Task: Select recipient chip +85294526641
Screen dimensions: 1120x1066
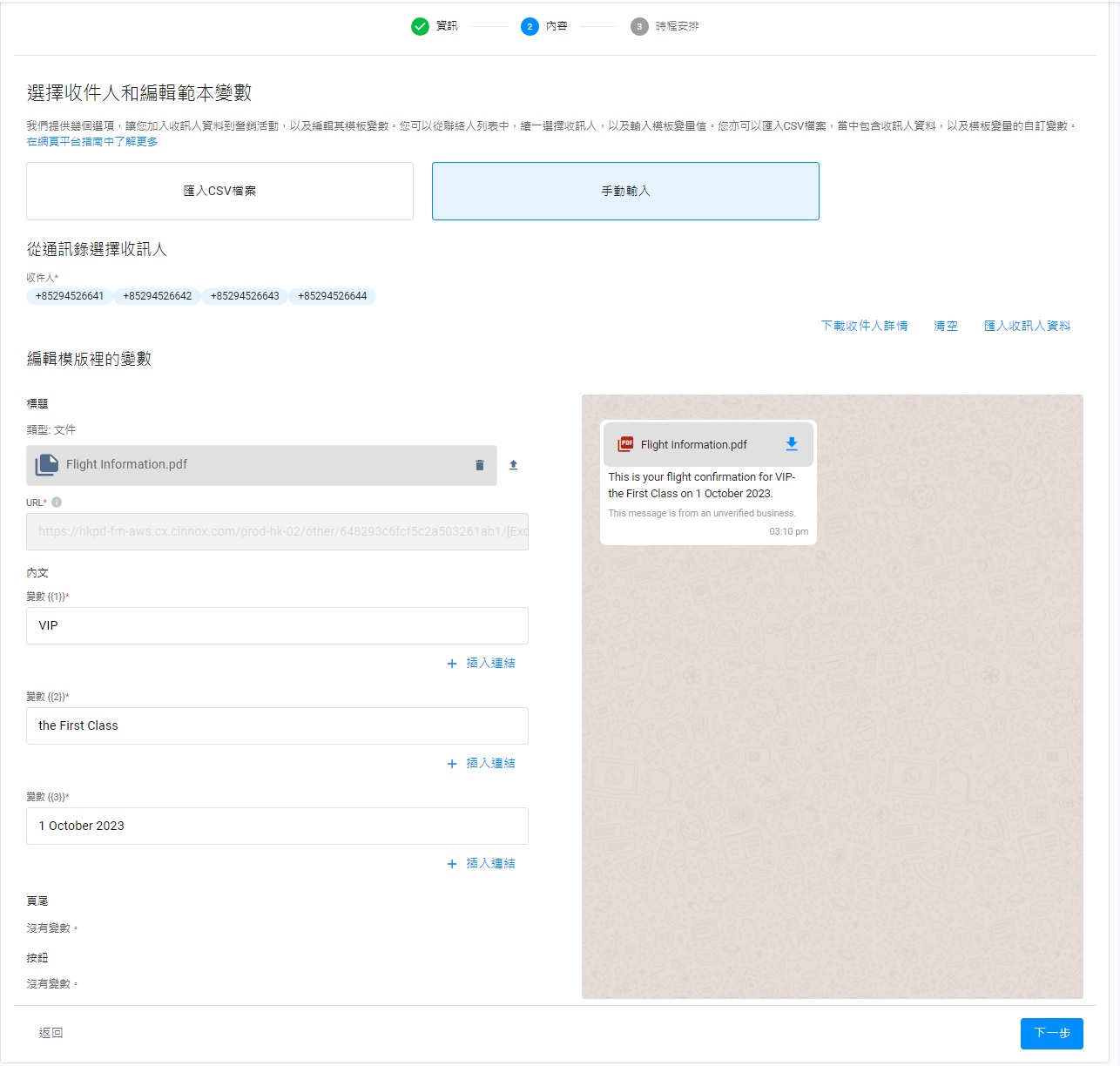Action: tap(70, 296)
